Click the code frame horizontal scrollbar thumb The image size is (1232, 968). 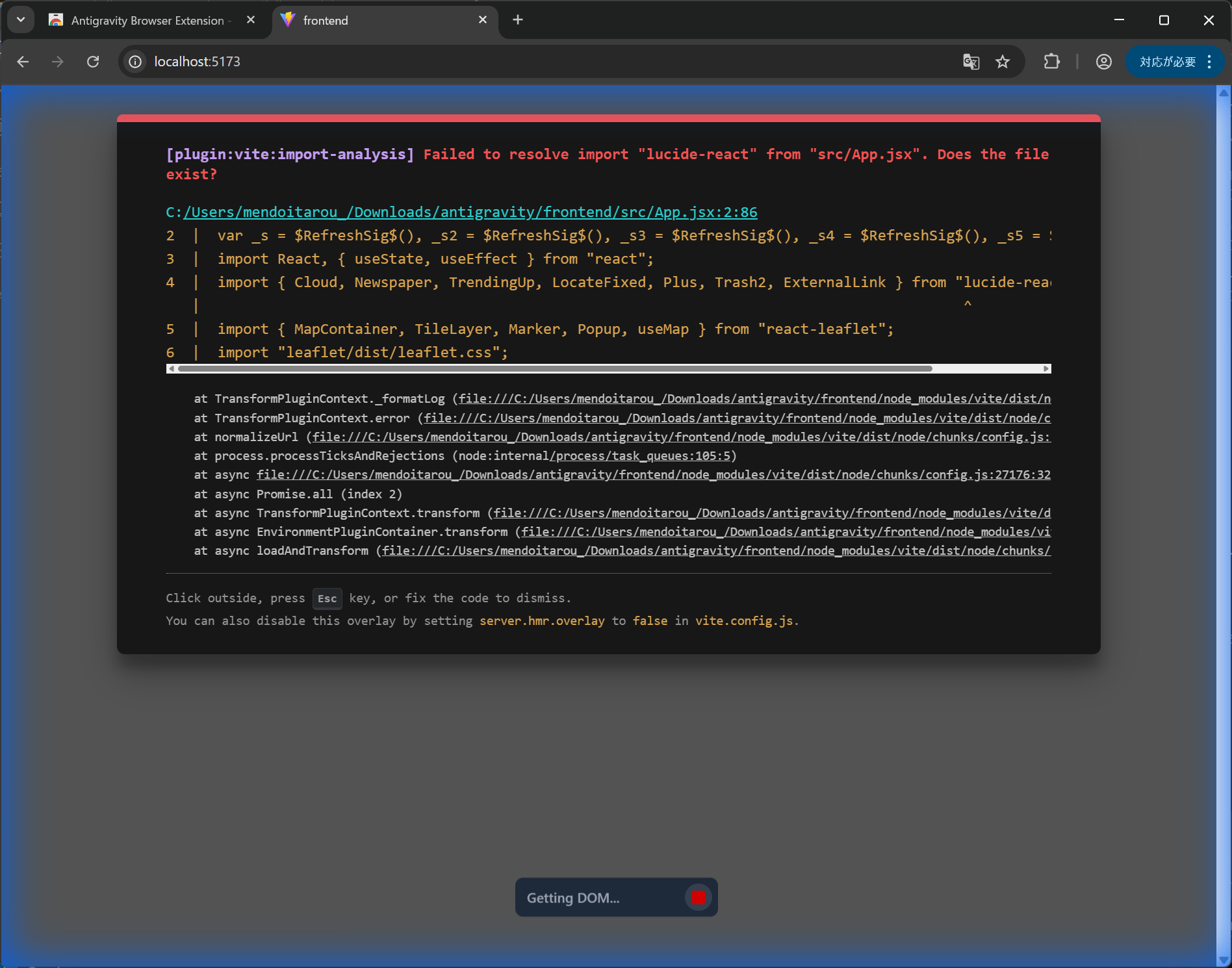coord(556,369)
